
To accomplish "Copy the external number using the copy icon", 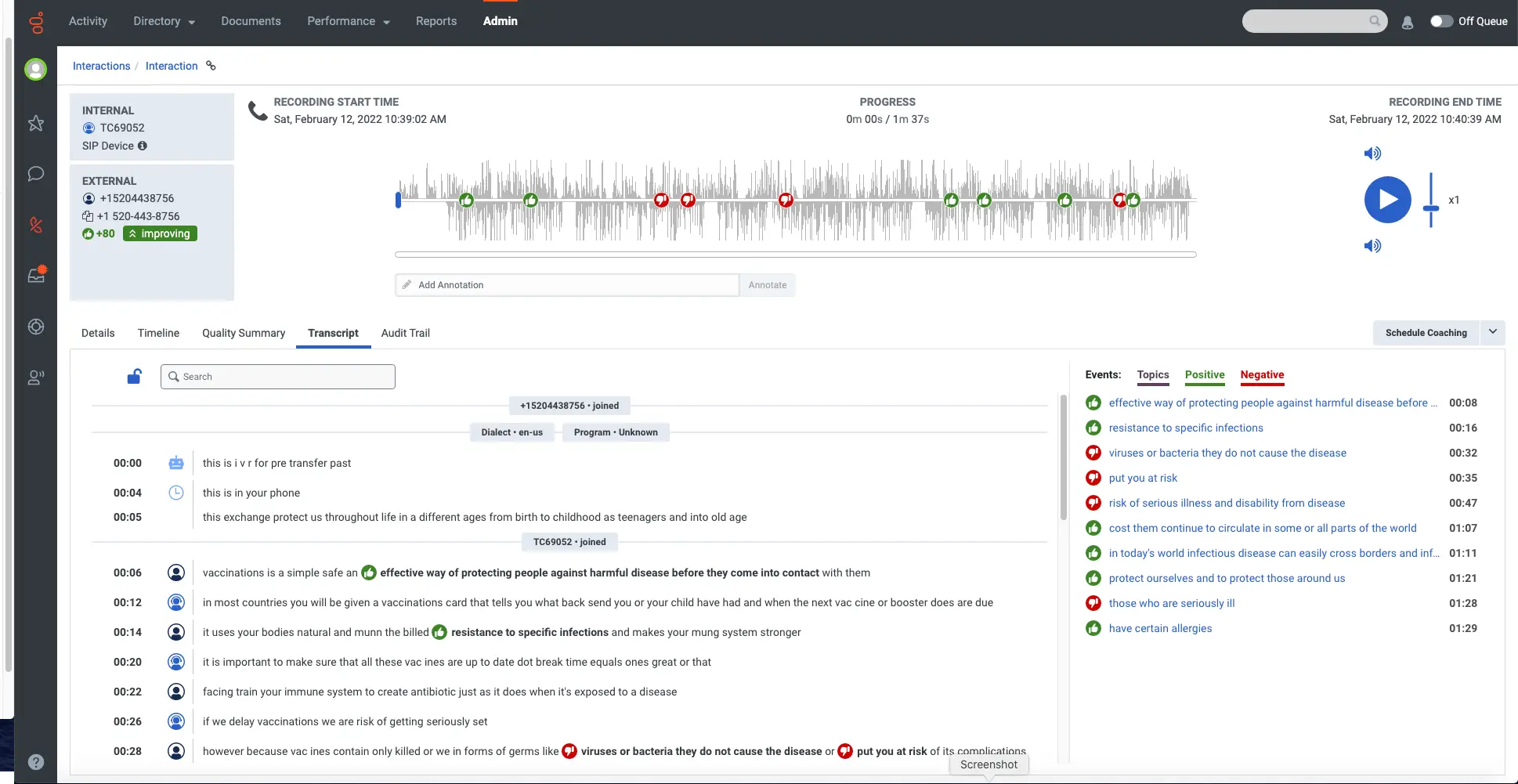I will click(88, 215).
